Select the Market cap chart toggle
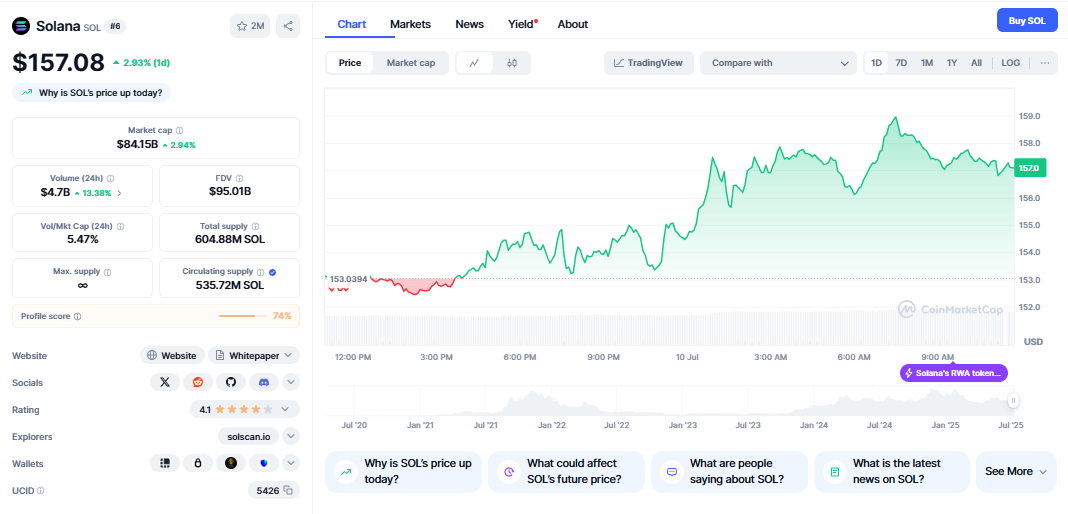The width and height of the screenshot is (1068, 514). pyautogui.click(x=411, y=63)
